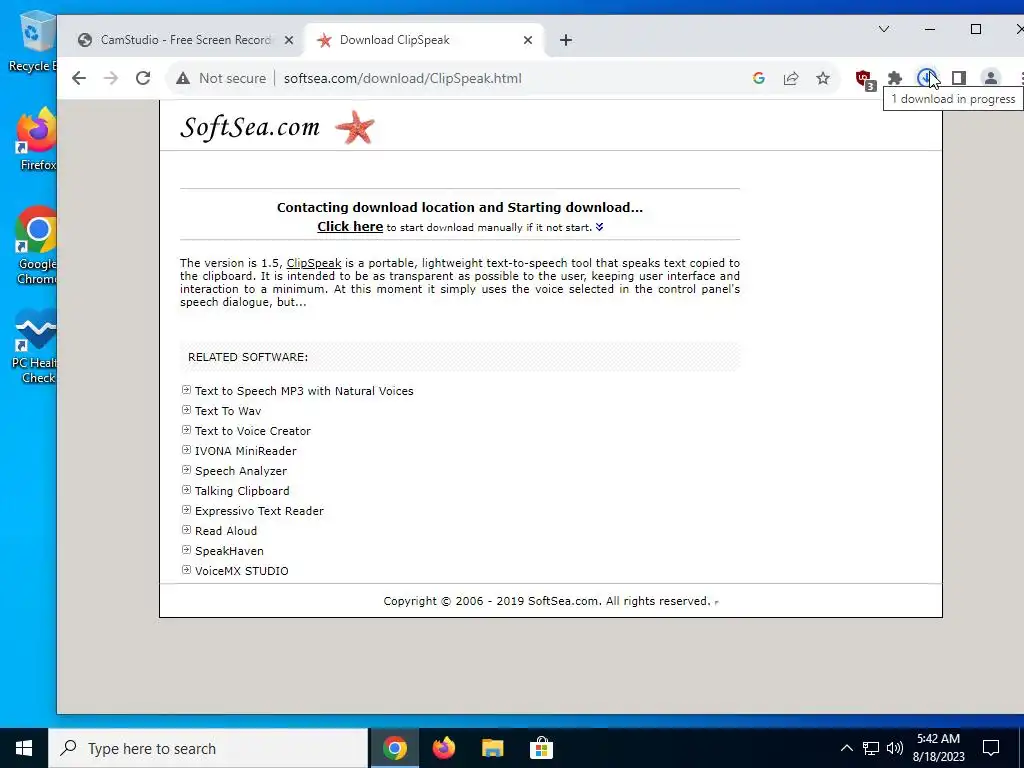The height and width of the screenshot is (768, 1024).
Task: Select the Firefox desktop shortcut
Action: pos(37,140)
